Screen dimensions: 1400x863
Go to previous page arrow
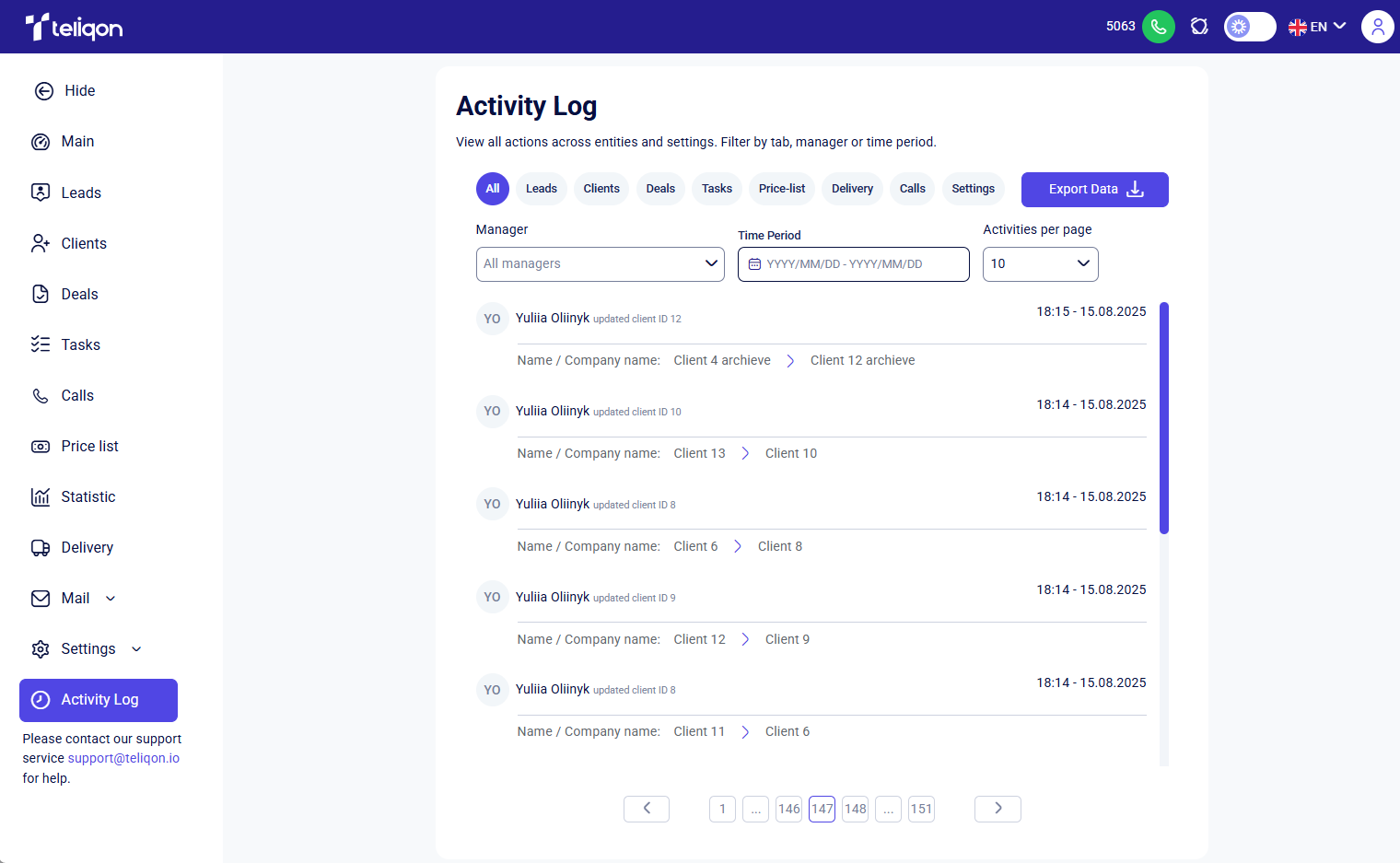[647, 809]
